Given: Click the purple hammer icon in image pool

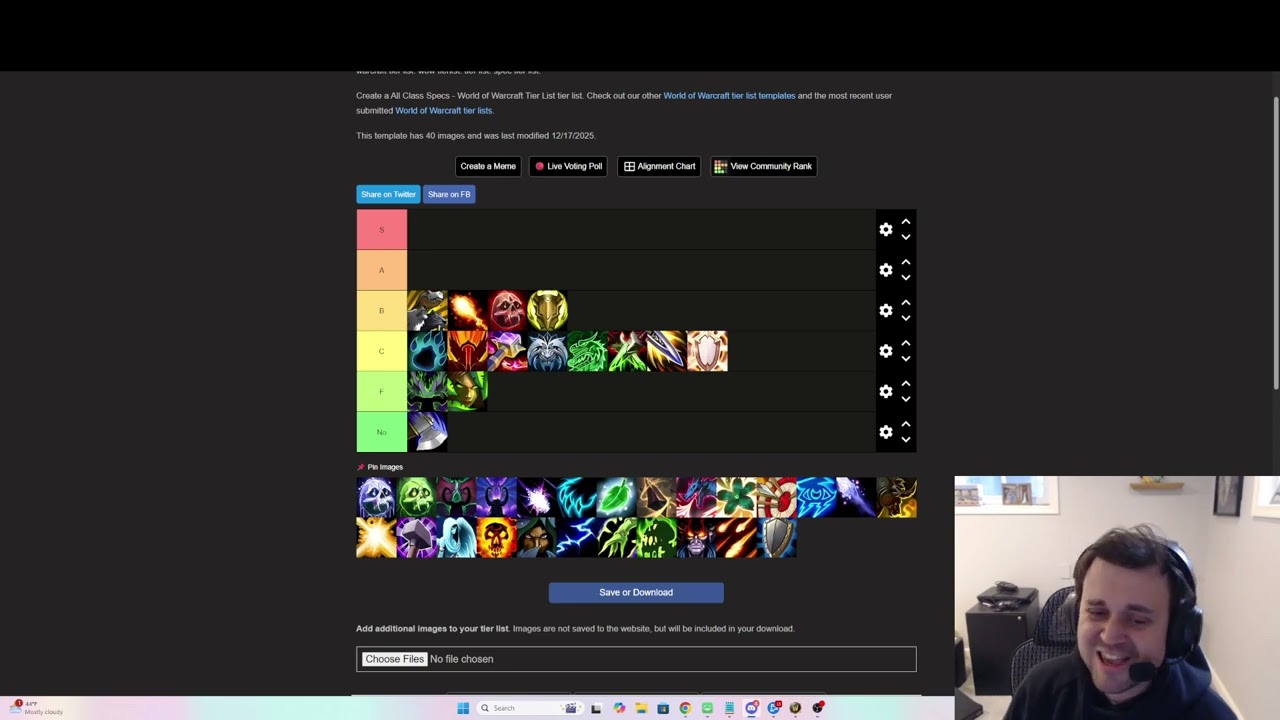Looking at the screenshot, I should click(x=416, y=537).
